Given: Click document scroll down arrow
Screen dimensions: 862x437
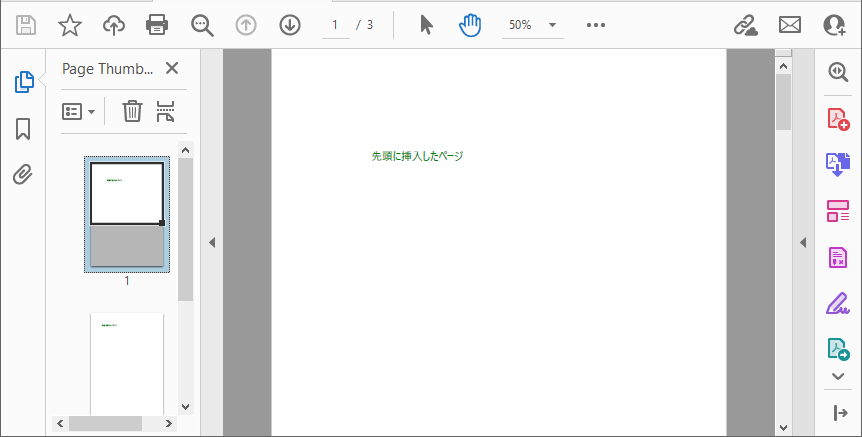Looking at the screenshot, I should (783, 428).
